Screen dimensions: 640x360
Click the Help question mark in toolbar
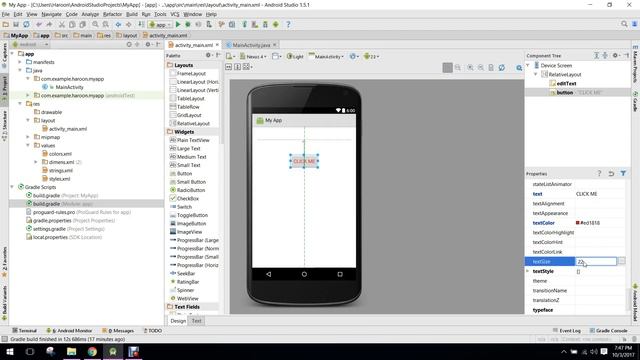coord(288,24)
